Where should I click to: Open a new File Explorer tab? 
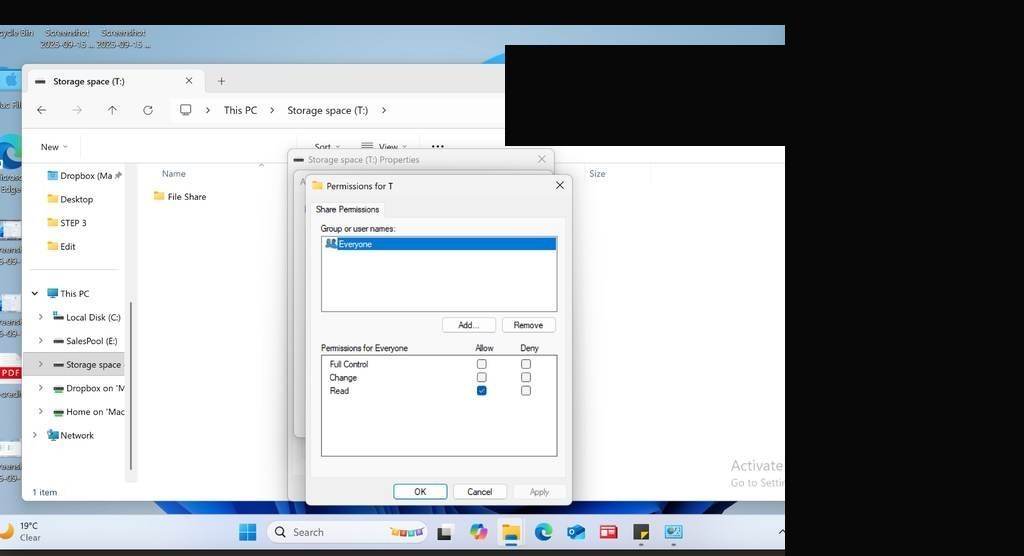[221, 81]
